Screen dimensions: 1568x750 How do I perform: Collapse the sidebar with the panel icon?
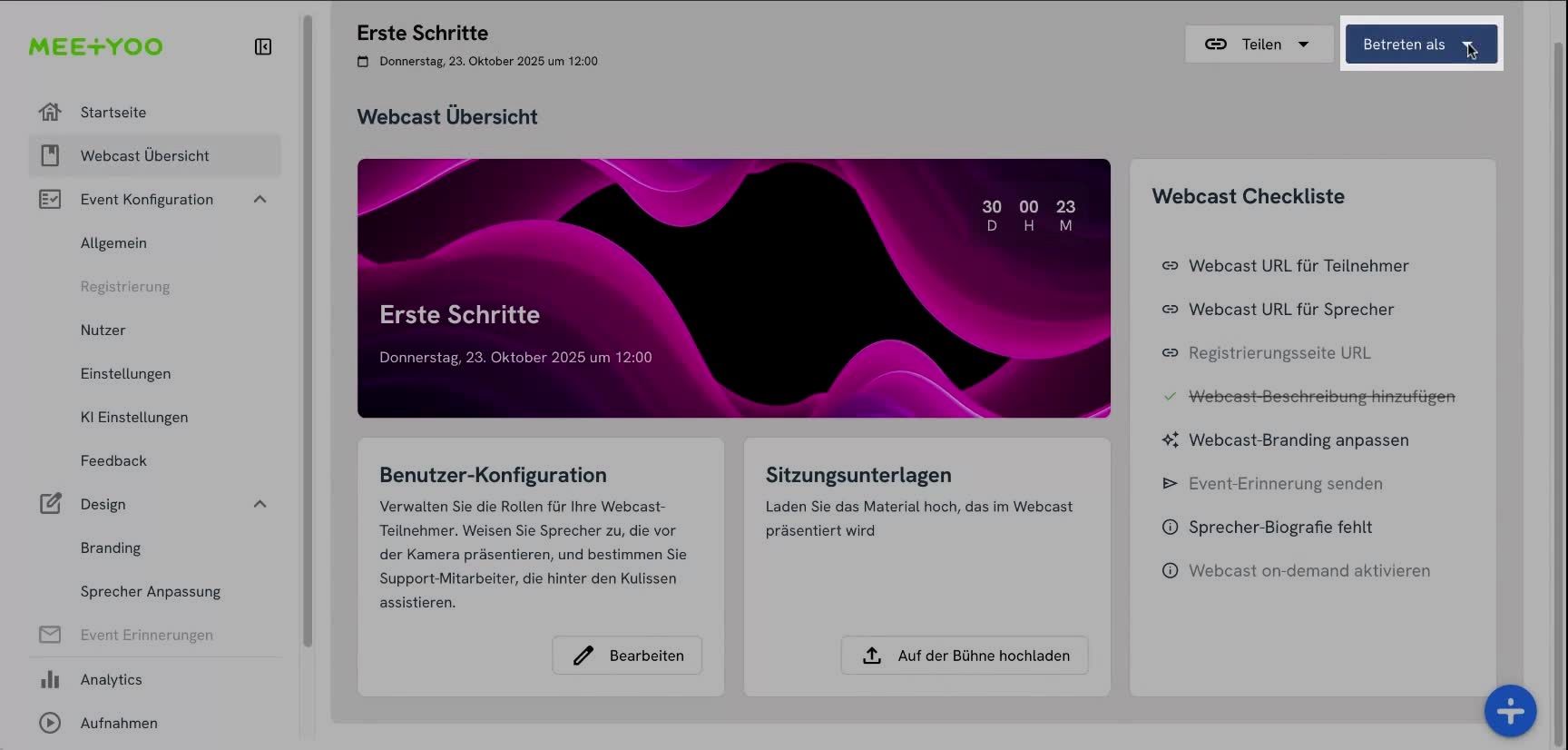[263, 46]
